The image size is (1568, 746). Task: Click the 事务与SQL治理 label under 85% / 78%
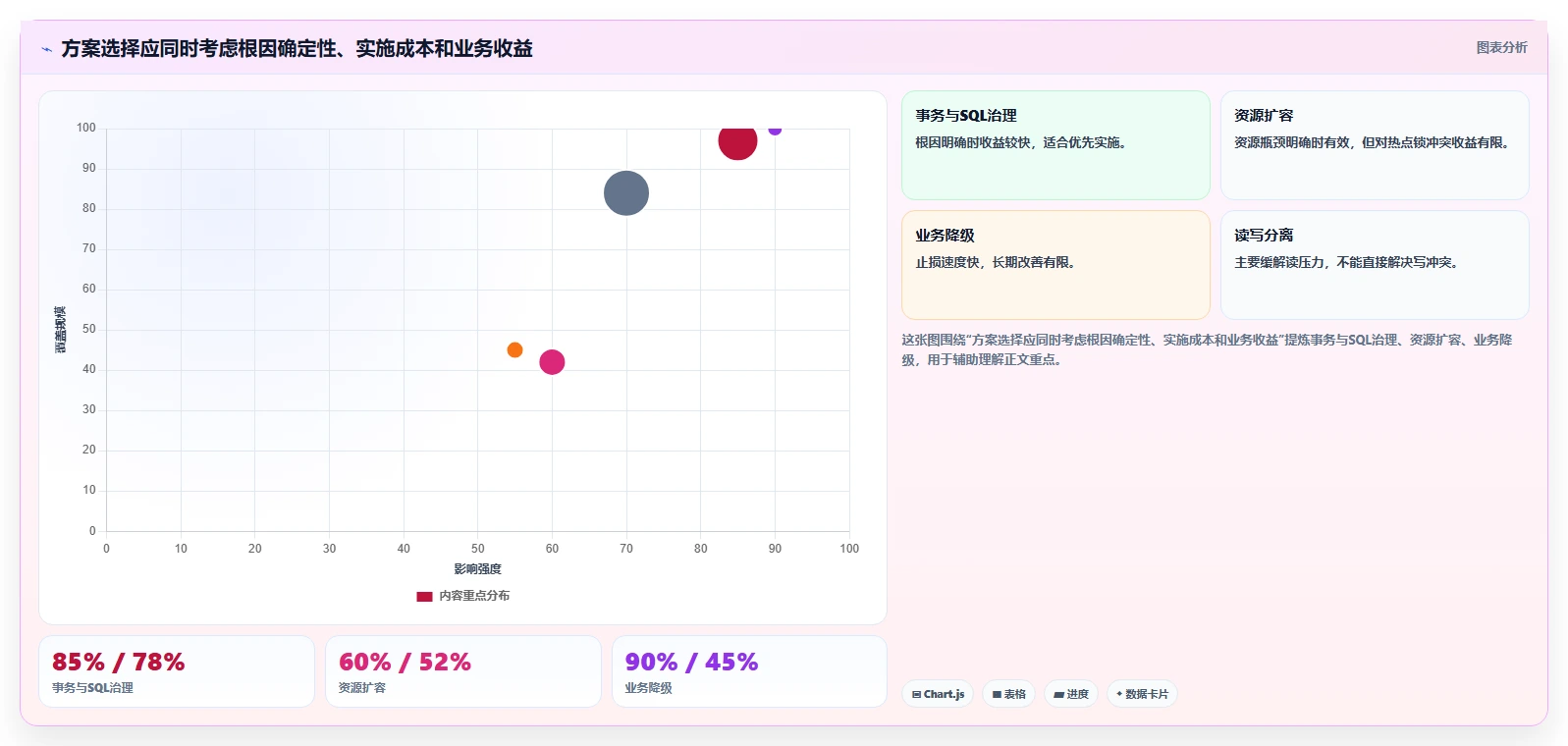click(92, 688)
